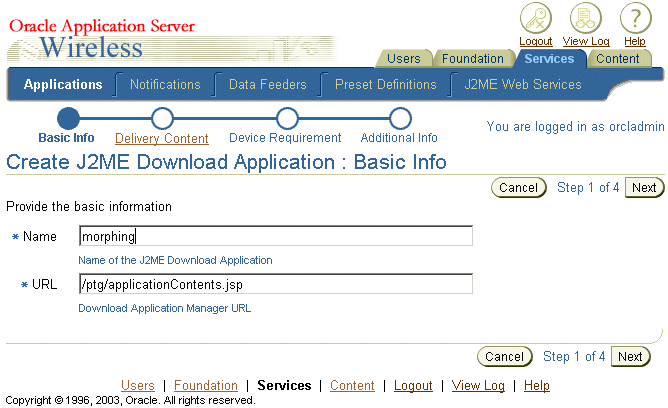668x408 pixels.
Task: Click the Logout link under the key icon
Action: tap(536, 41)
